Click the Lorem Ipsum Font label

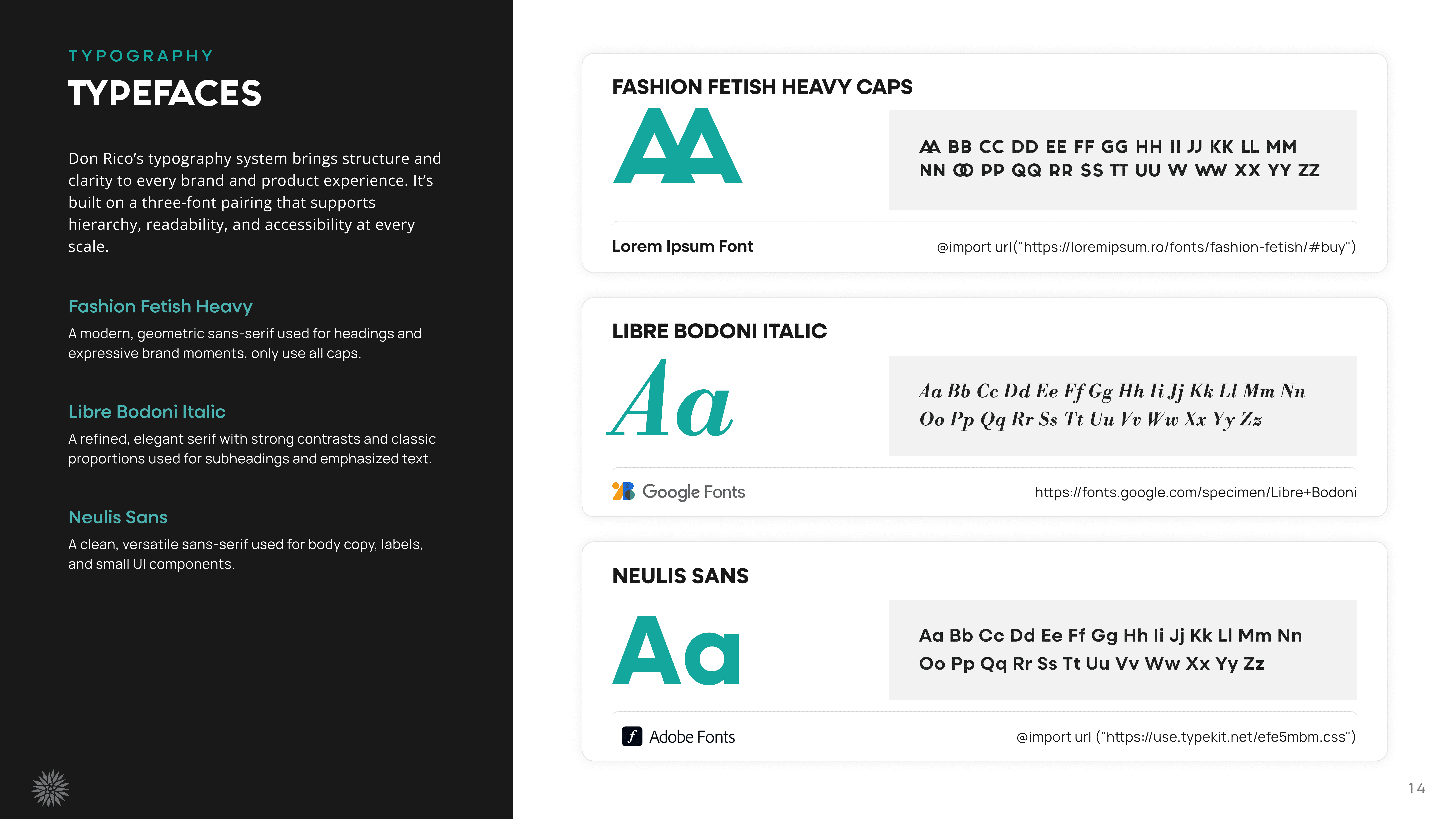682,246
